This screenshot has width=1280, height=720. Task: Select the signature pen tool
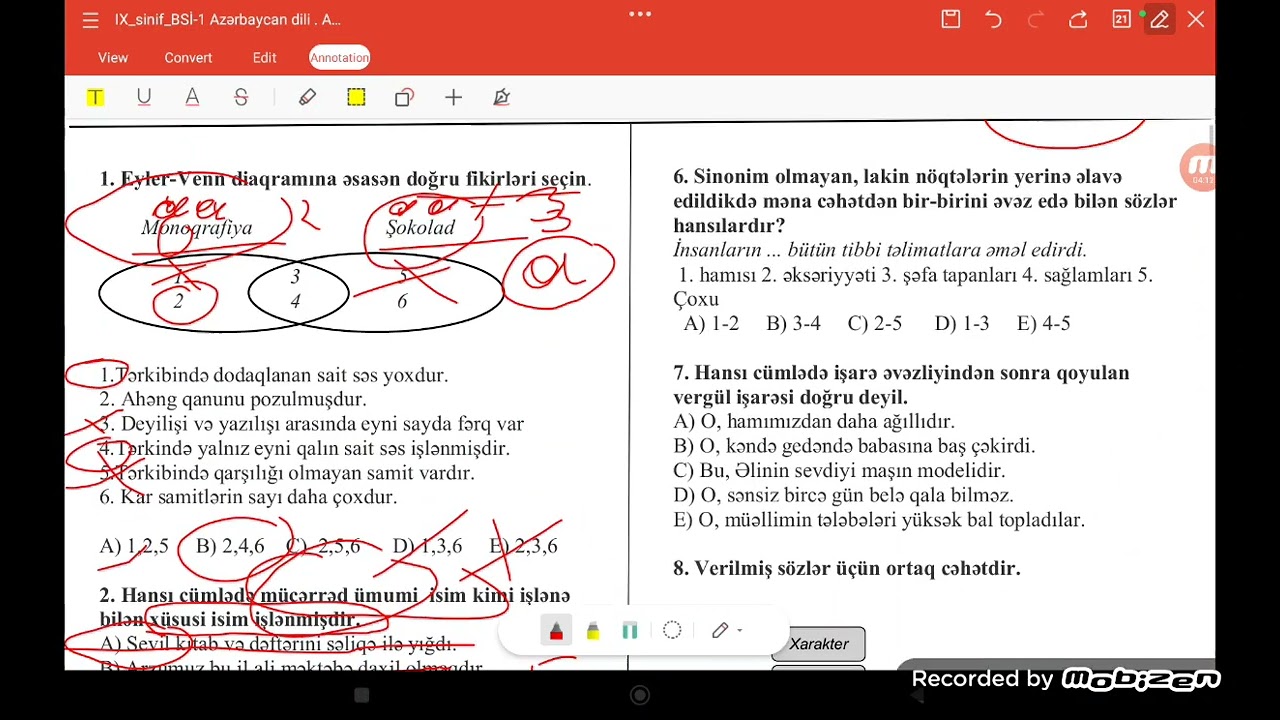(502, 97)
